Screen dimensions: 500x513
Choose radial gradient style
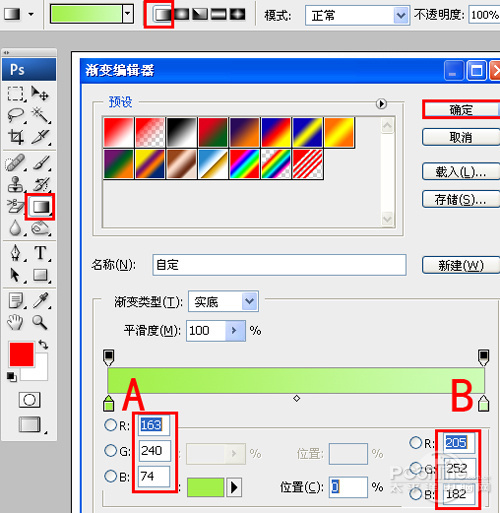182,14
